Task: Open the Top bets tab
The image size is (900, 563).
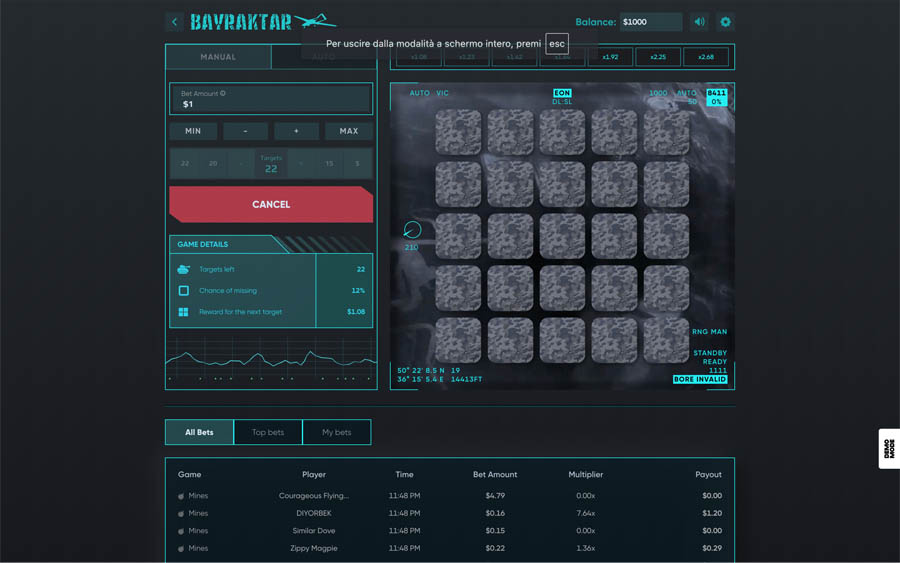Action: click(268, 432)
